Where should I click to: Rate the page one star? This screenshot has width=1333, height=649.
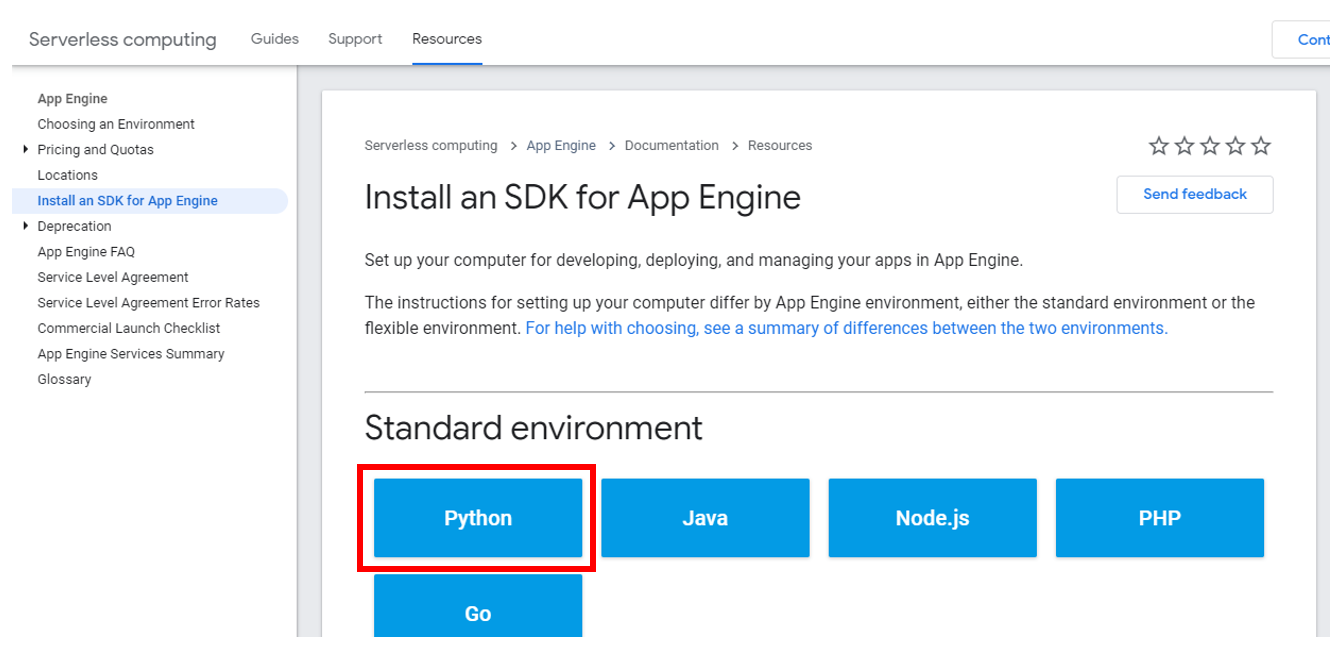pos(1159,146)
